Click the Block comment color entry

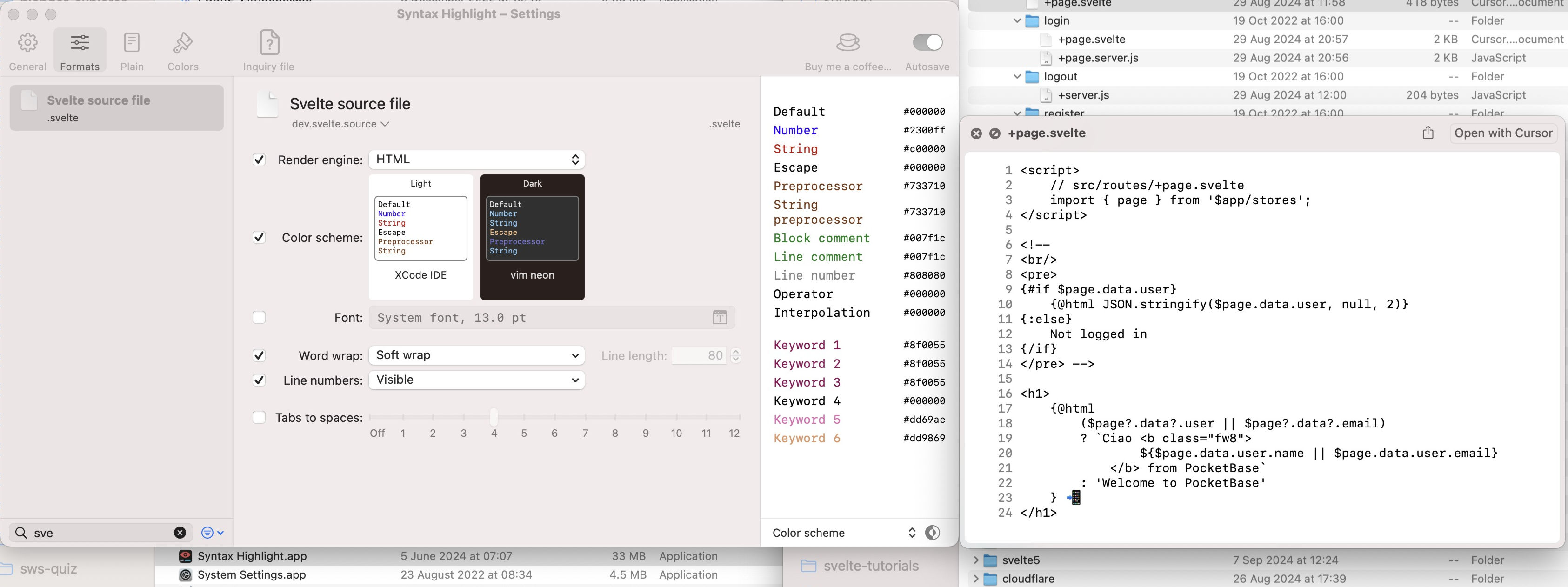(x=859, y=238)
